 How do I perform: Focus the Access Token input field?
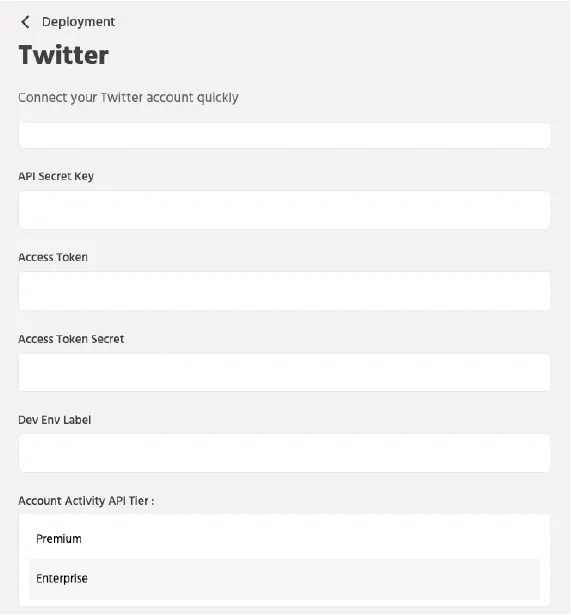[x=284, y=291]
